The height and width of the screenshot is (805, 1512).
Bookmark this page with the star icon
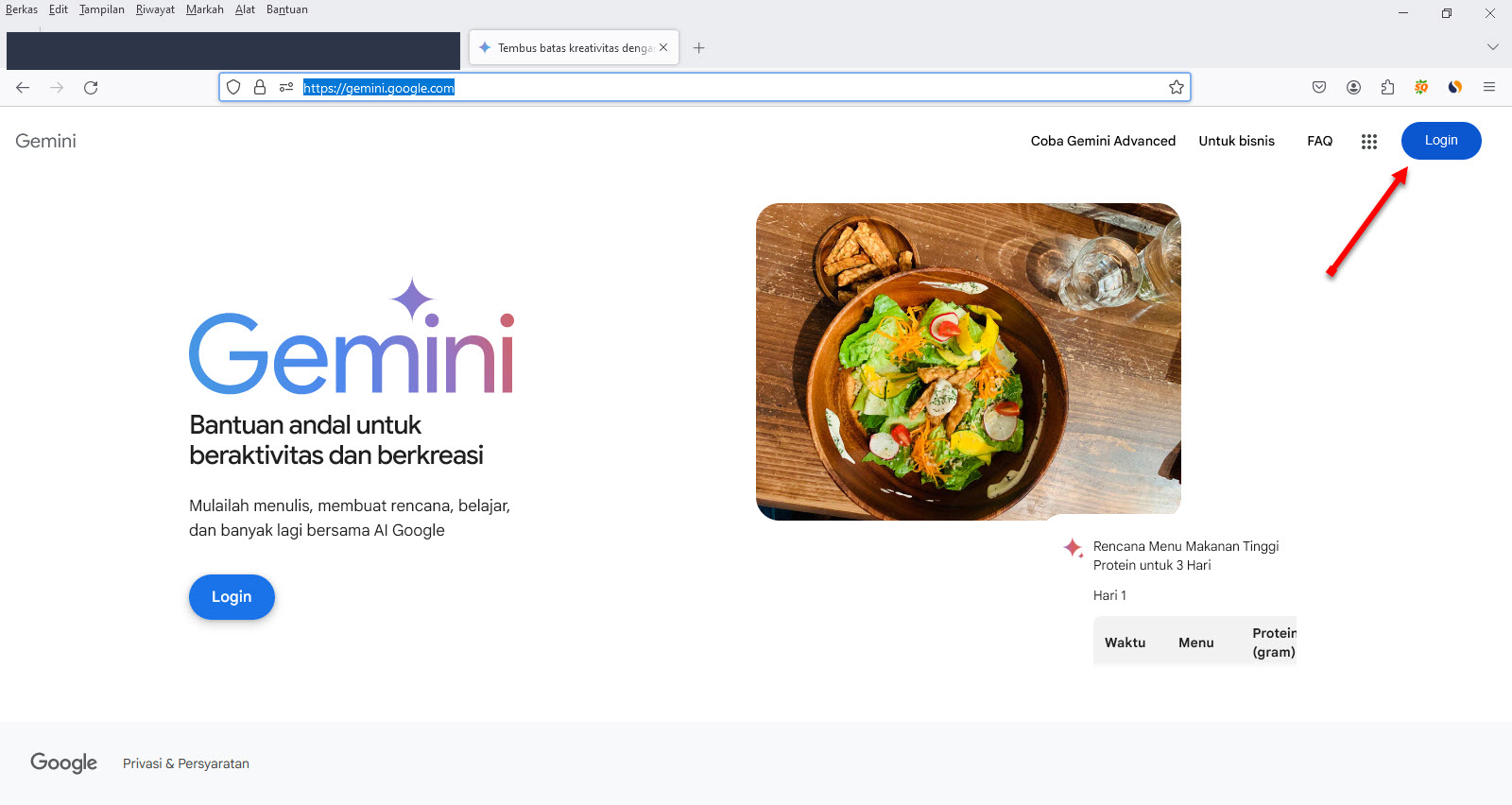click(1176, 88)
